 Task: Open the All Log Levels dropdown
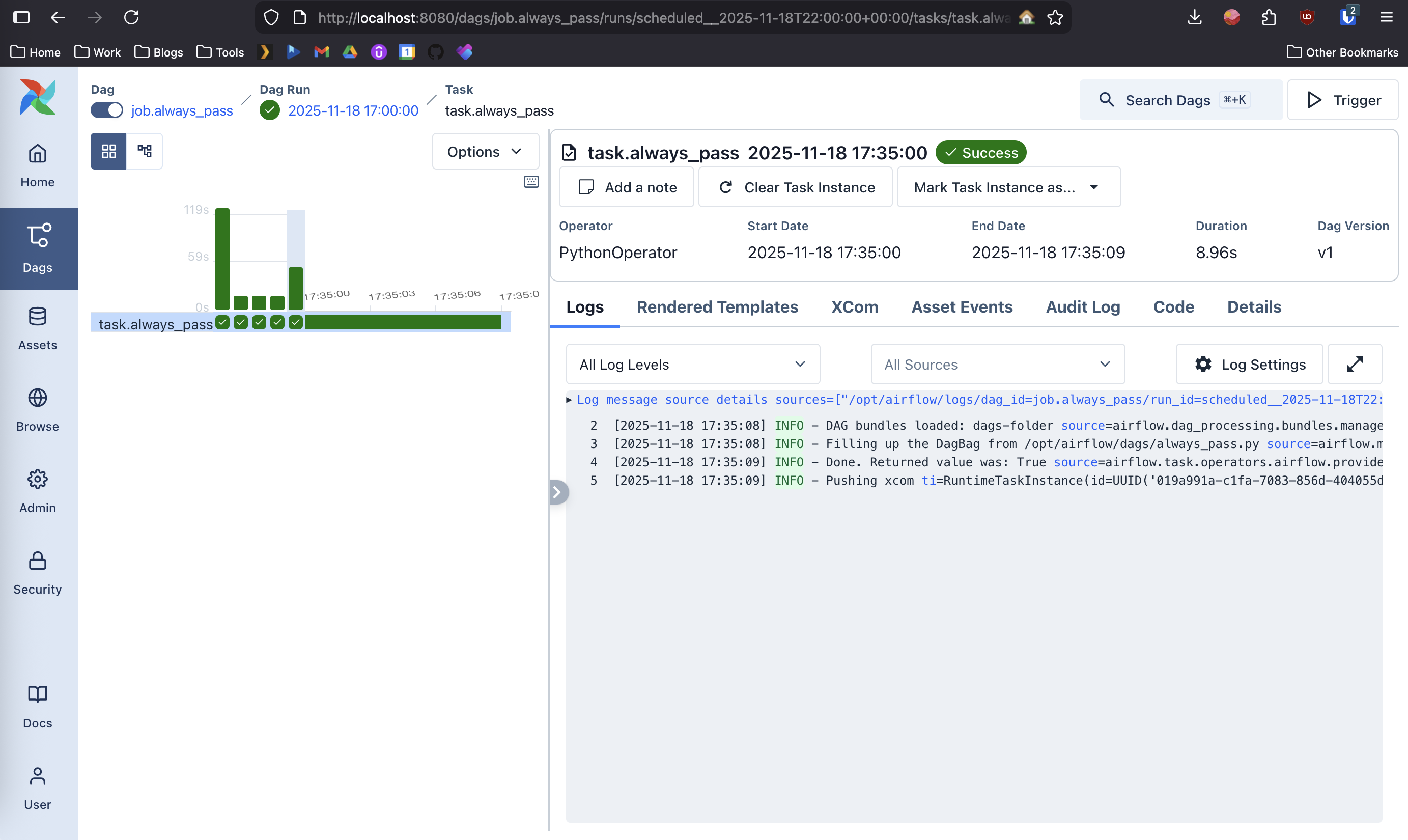tap(692, 364)
